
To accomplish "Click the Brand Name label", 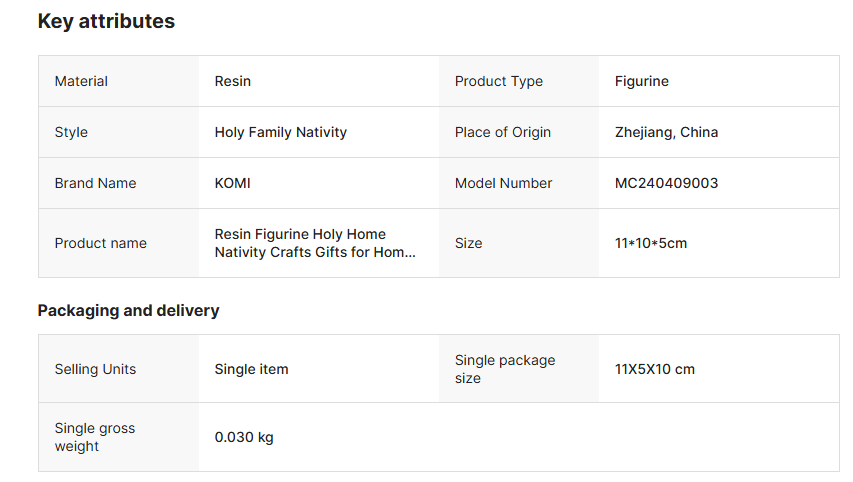I will (95, 183).
